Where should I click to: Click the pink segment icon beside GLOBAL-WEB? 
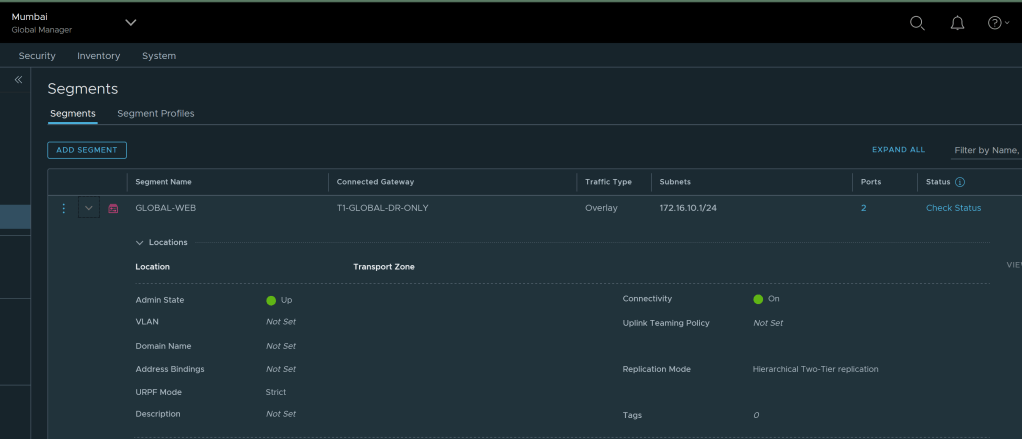(x=113, y=208)
